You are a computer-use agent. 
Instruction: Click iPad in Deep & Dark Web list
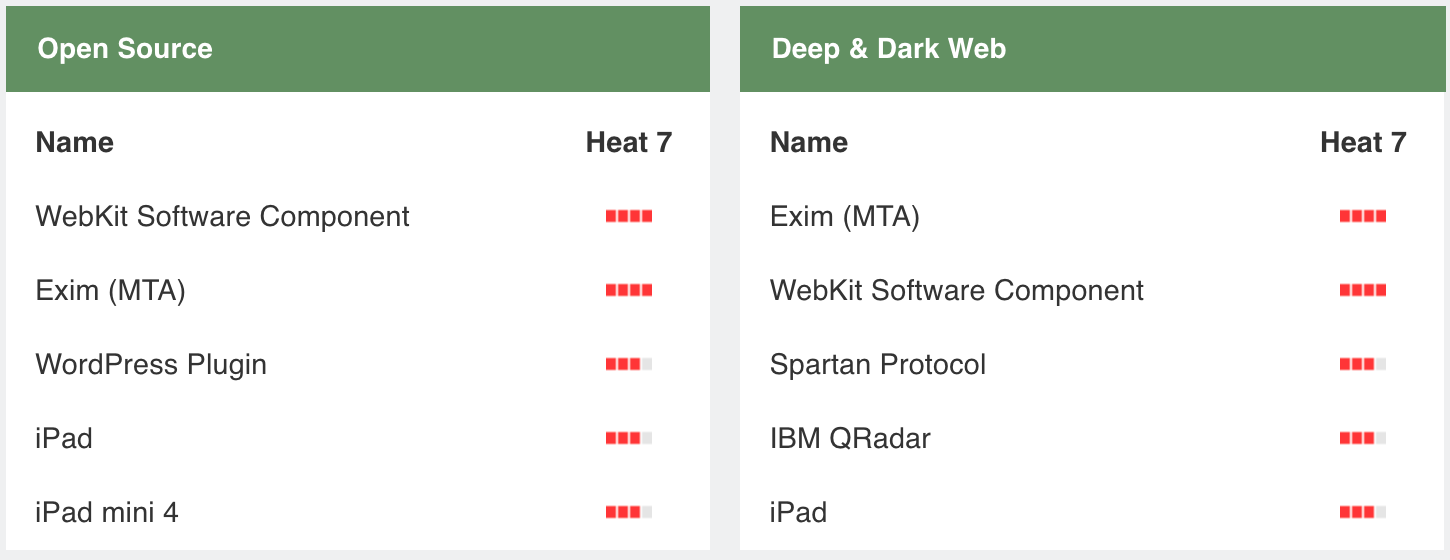pyautogui.click(x=798, y=513)
